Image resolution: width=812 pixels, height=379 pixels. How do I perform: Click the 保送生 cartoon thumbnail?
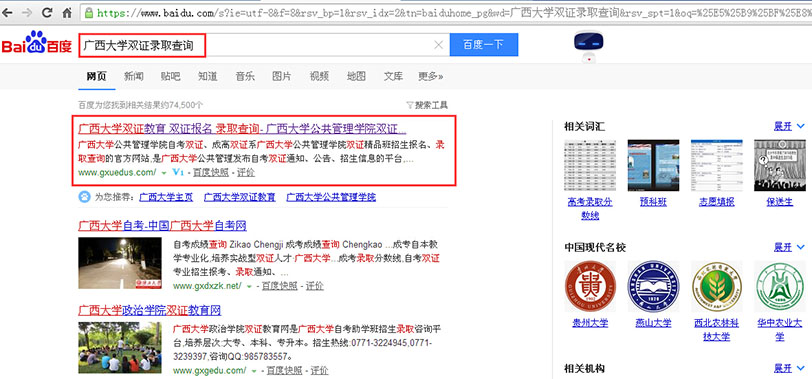coord(779,165)
